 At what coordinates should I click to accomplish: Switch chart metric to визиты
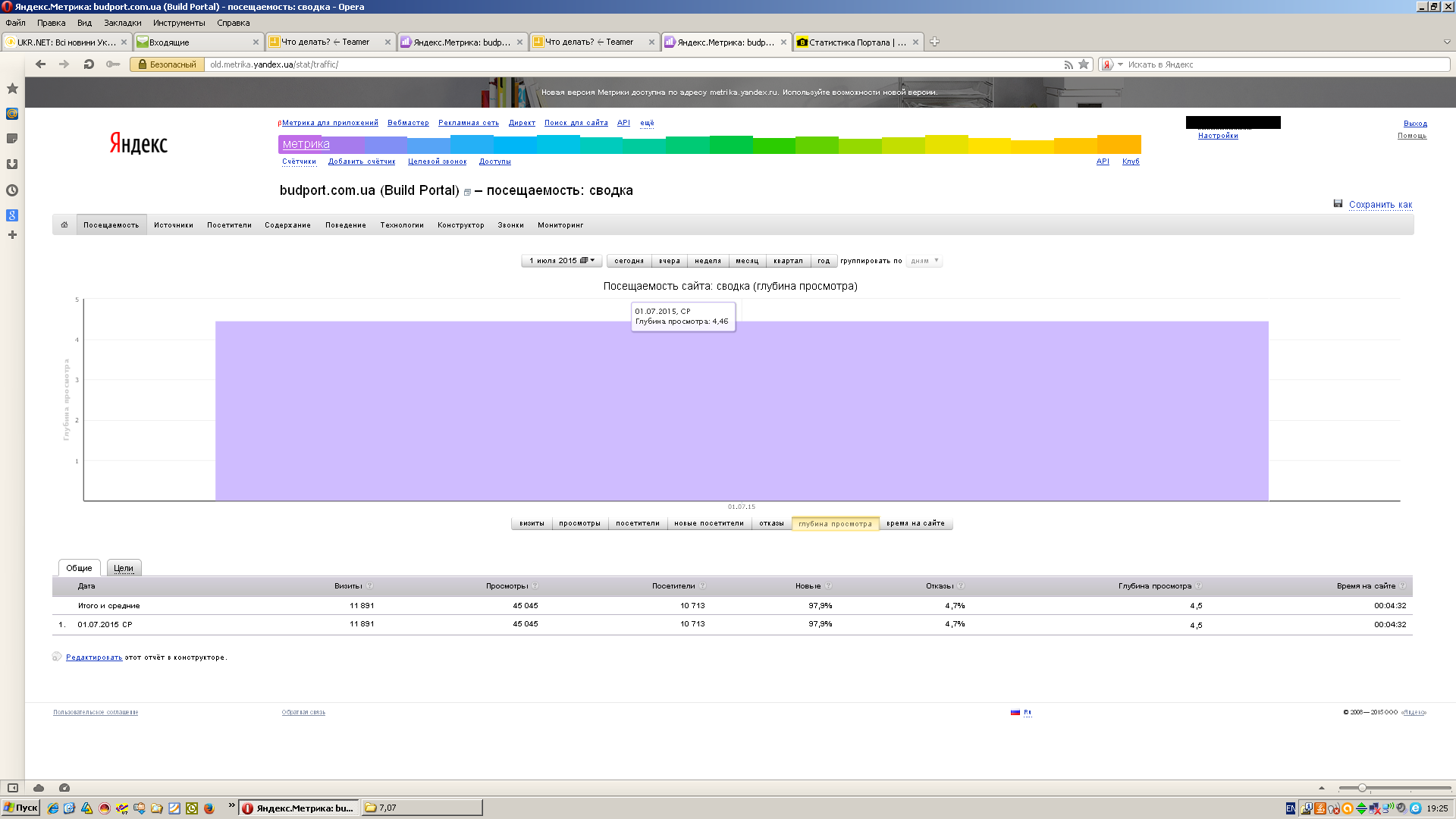(532, 523)
